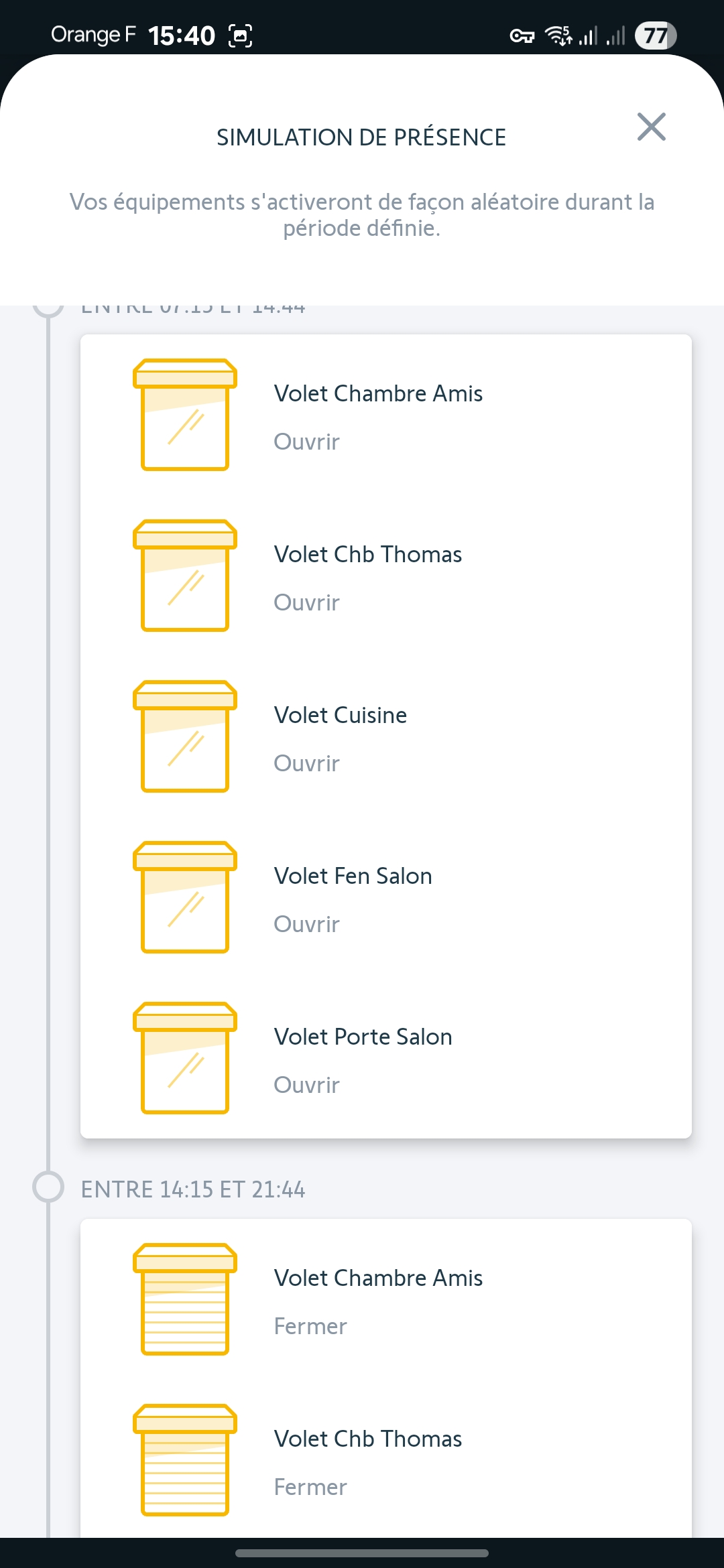Image resolution: width=724 pixels, height=1568 pixels.
Task: Tap the Fermer action under Volet Chambre Amis
Action: pos(310,1326)
